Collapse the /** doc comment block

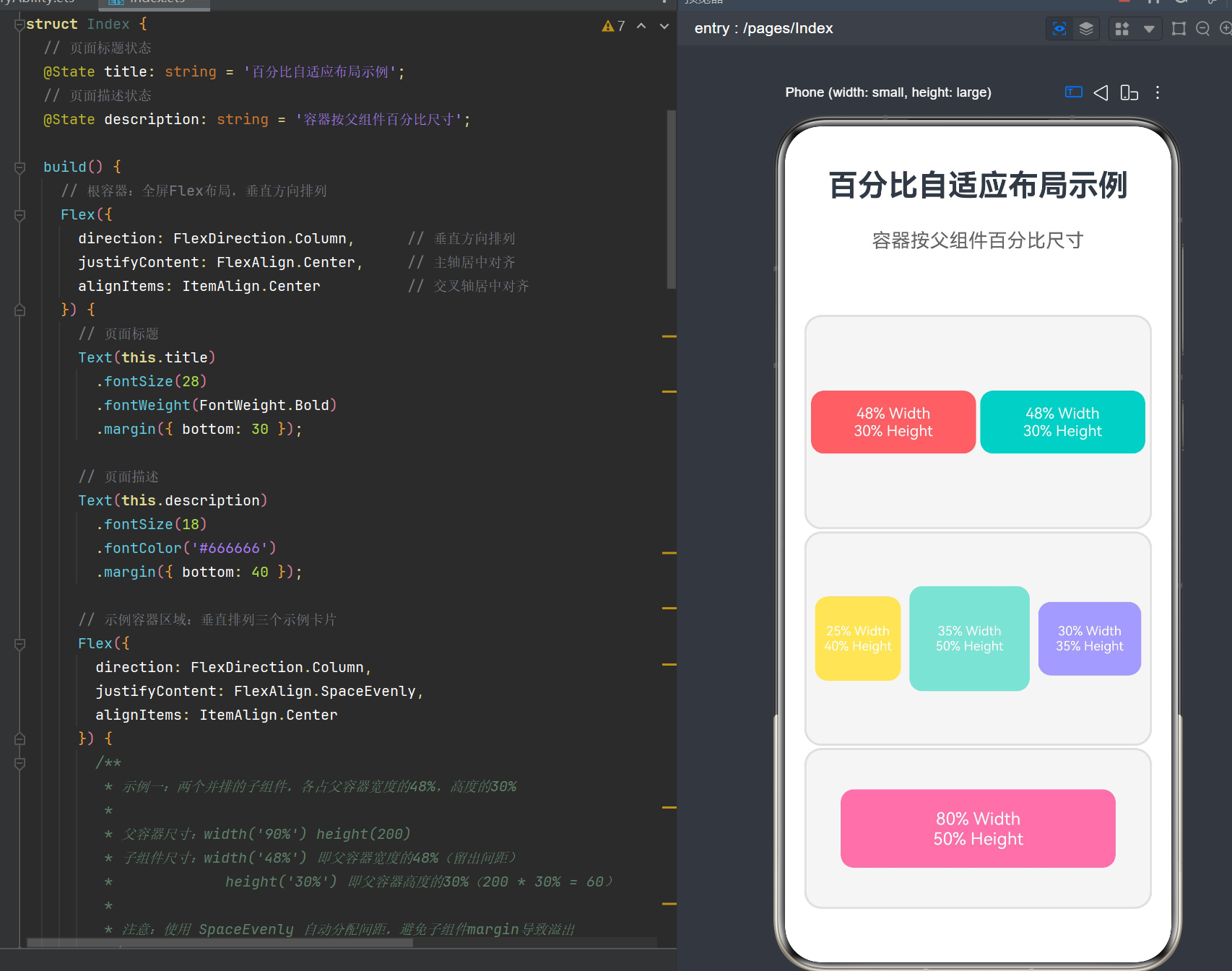coord(19,763)
